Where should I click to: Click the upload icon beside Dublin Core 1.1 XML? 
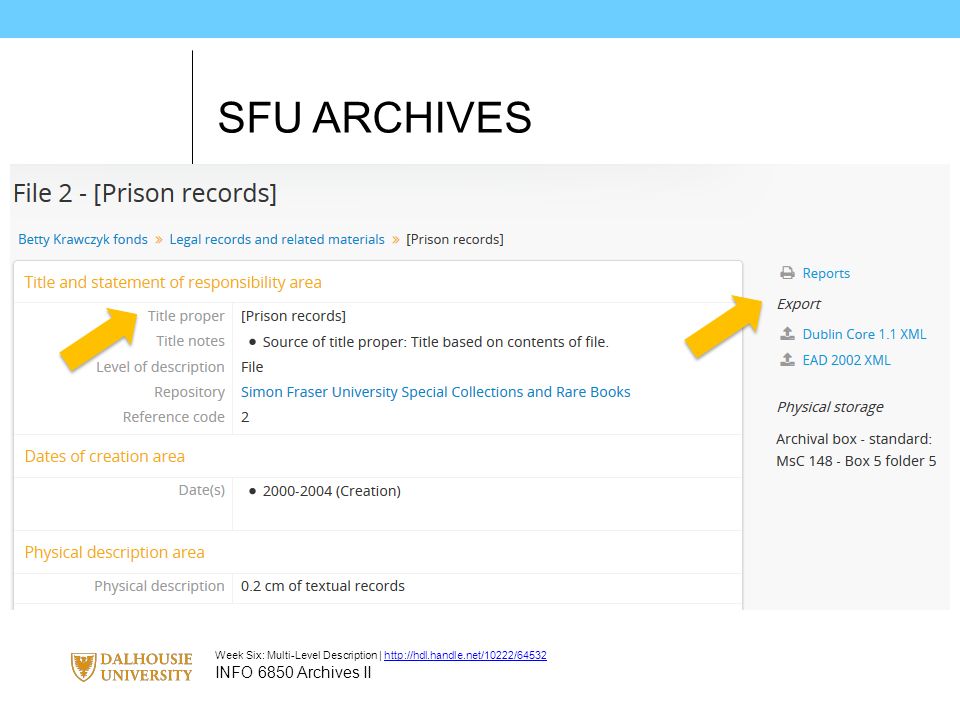[x=787, y=334]
